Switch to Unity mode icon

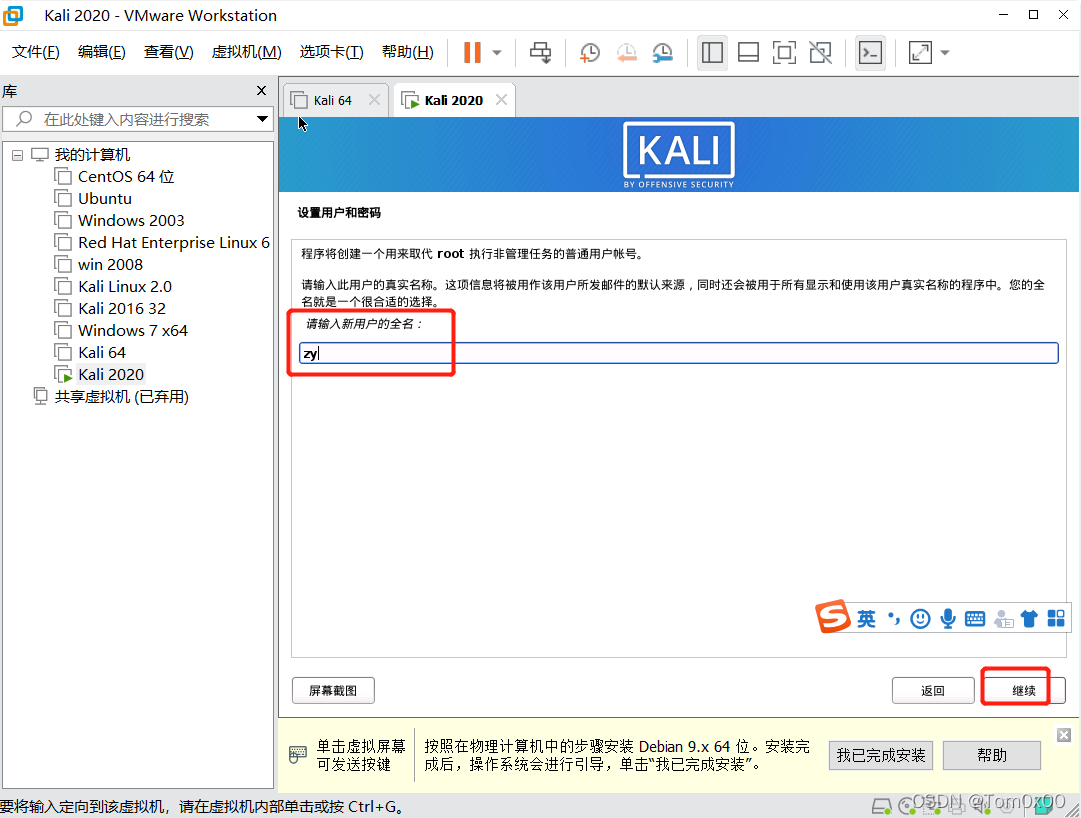coord(820,52)
